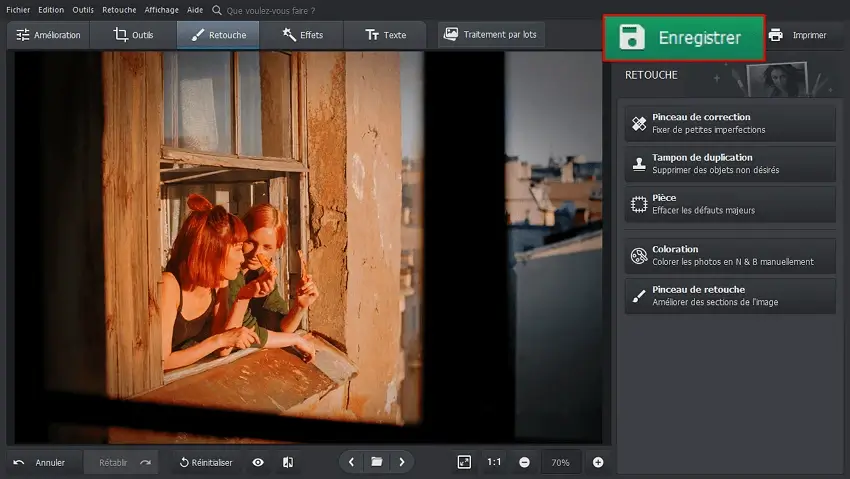This screenshot has width=850, height=479.
Task: Open the Fichier menu
Action: coord(18,10)
